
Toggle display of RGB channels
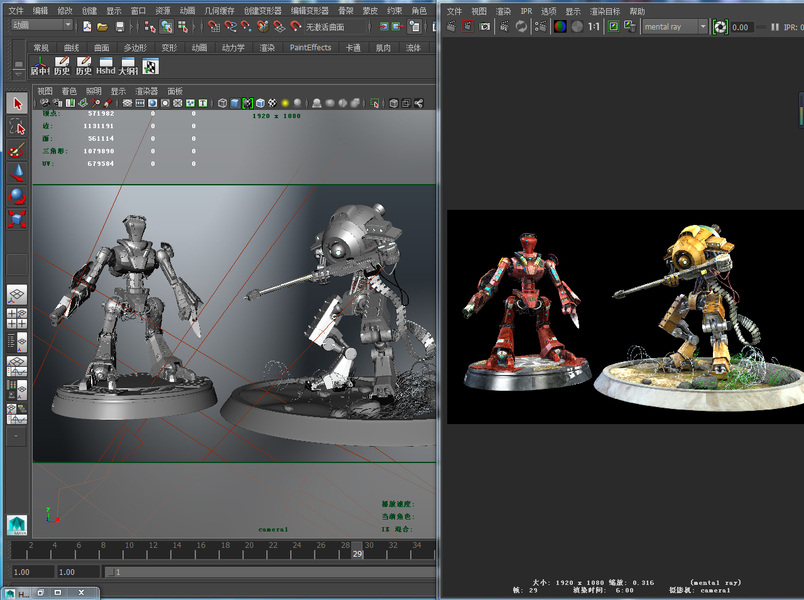coord(560,27)
